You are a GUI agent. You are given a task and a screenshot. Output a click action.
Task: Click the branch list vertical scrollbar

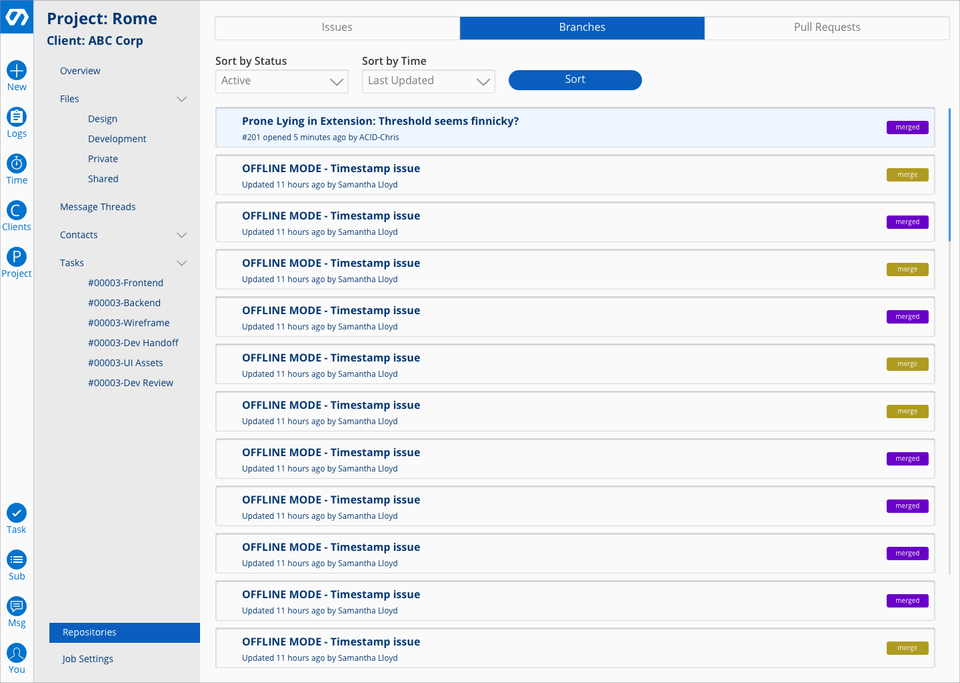click(949, 175)
